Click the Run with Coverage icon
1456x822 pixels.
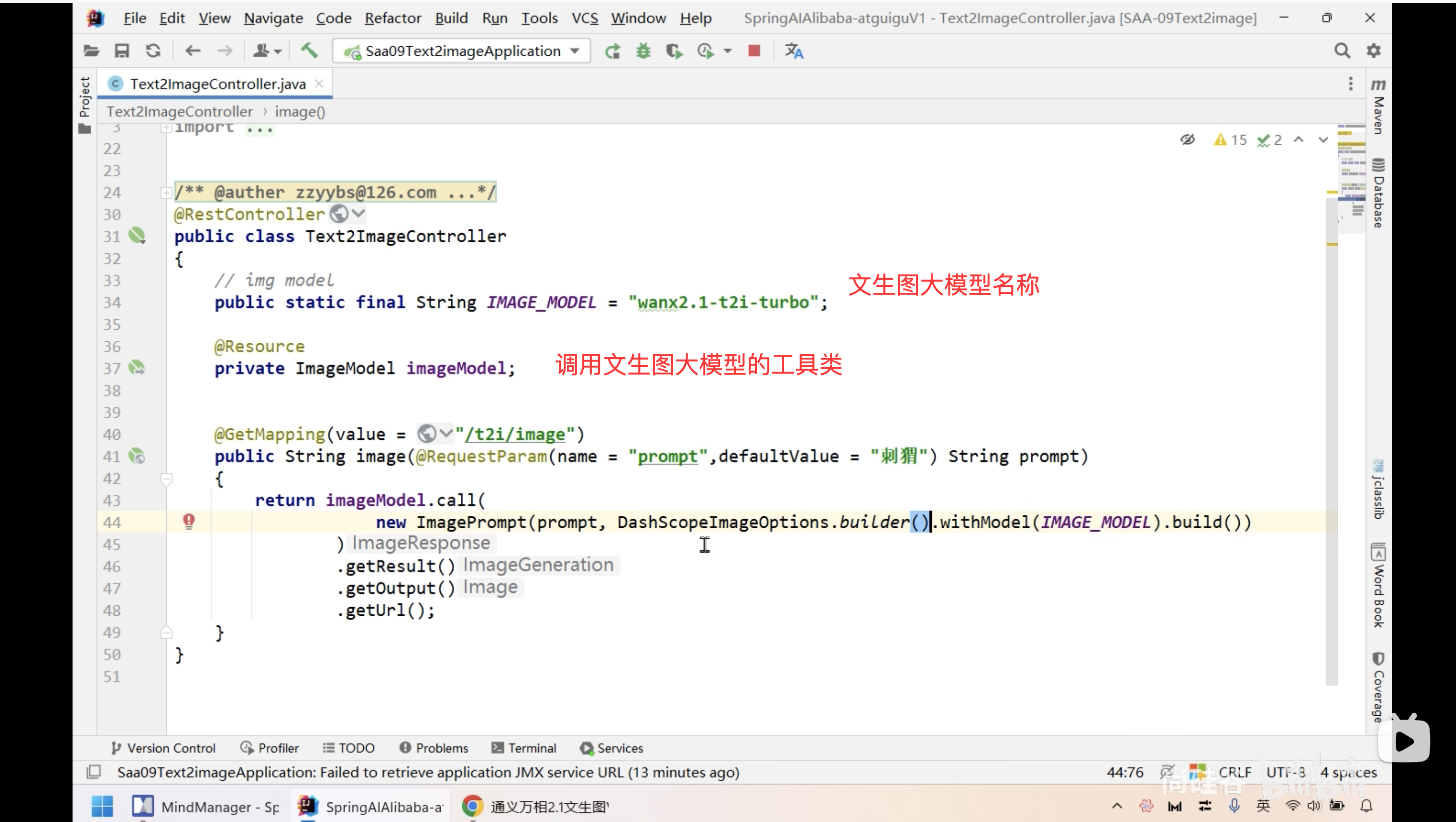tap(674, 51)
